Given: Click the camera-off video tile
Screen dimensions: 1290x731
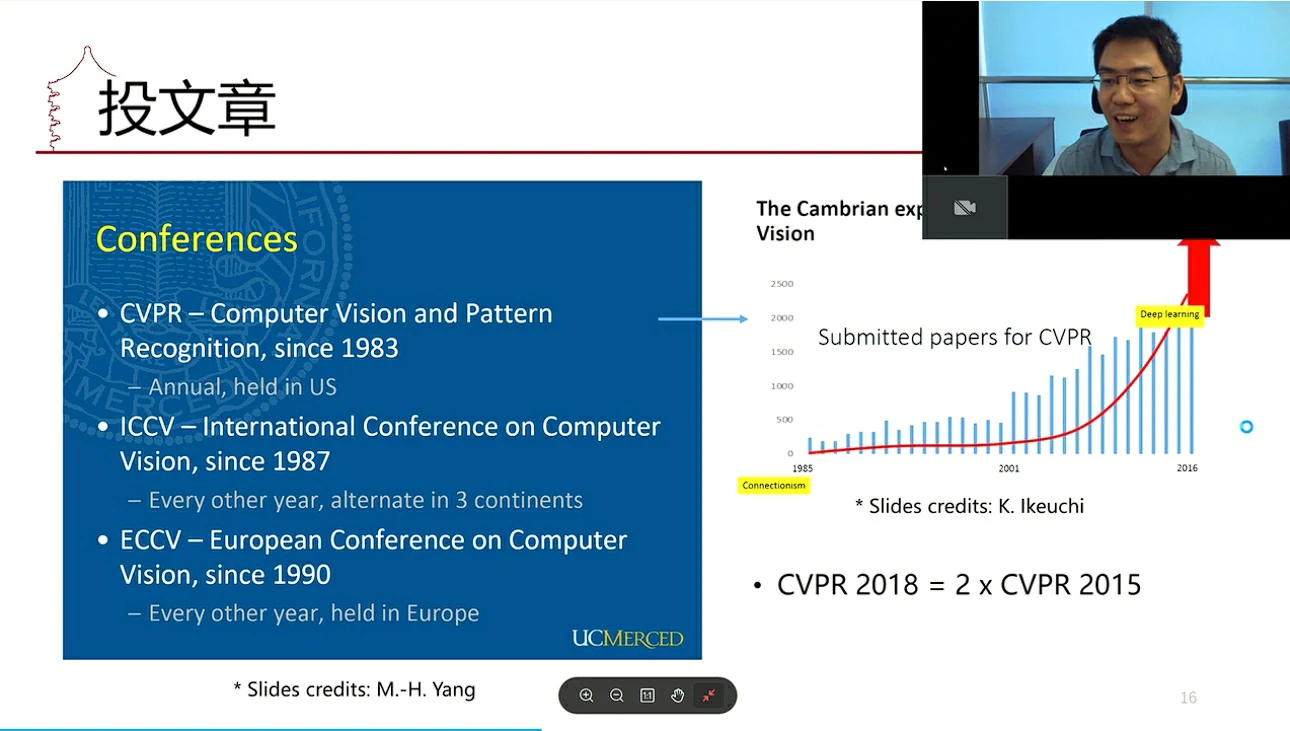Looking at the screenshot, I should 964,208.
